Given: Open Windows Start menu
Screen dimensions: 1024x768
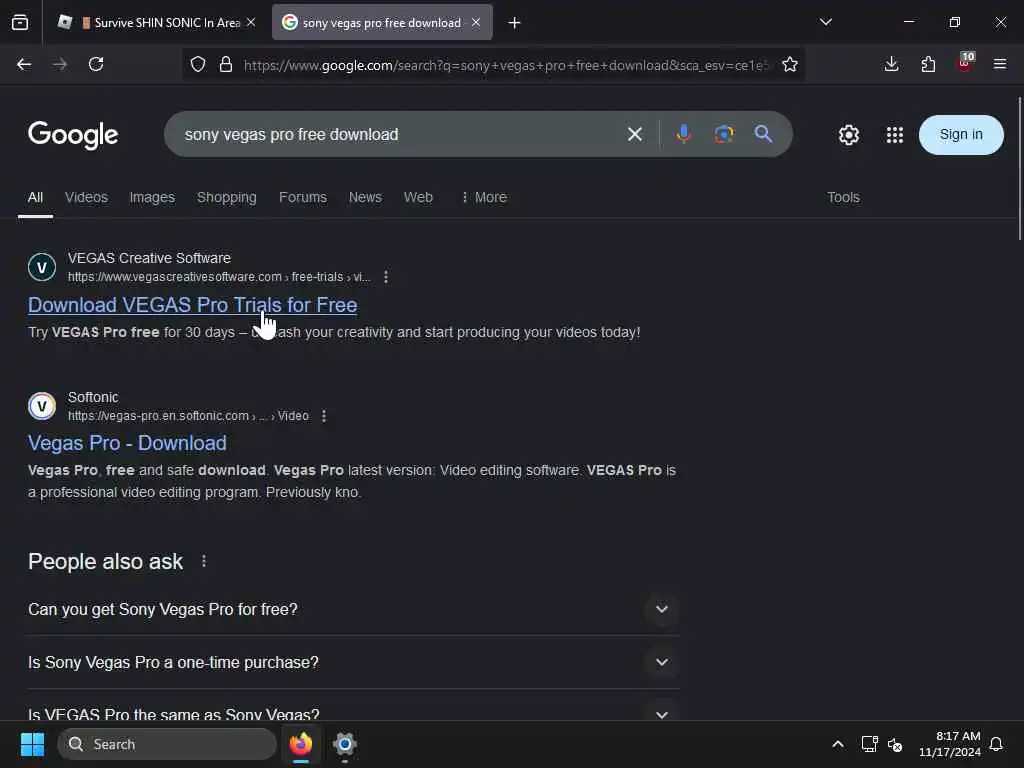Looking at the screenshot, I should (32, 744).
